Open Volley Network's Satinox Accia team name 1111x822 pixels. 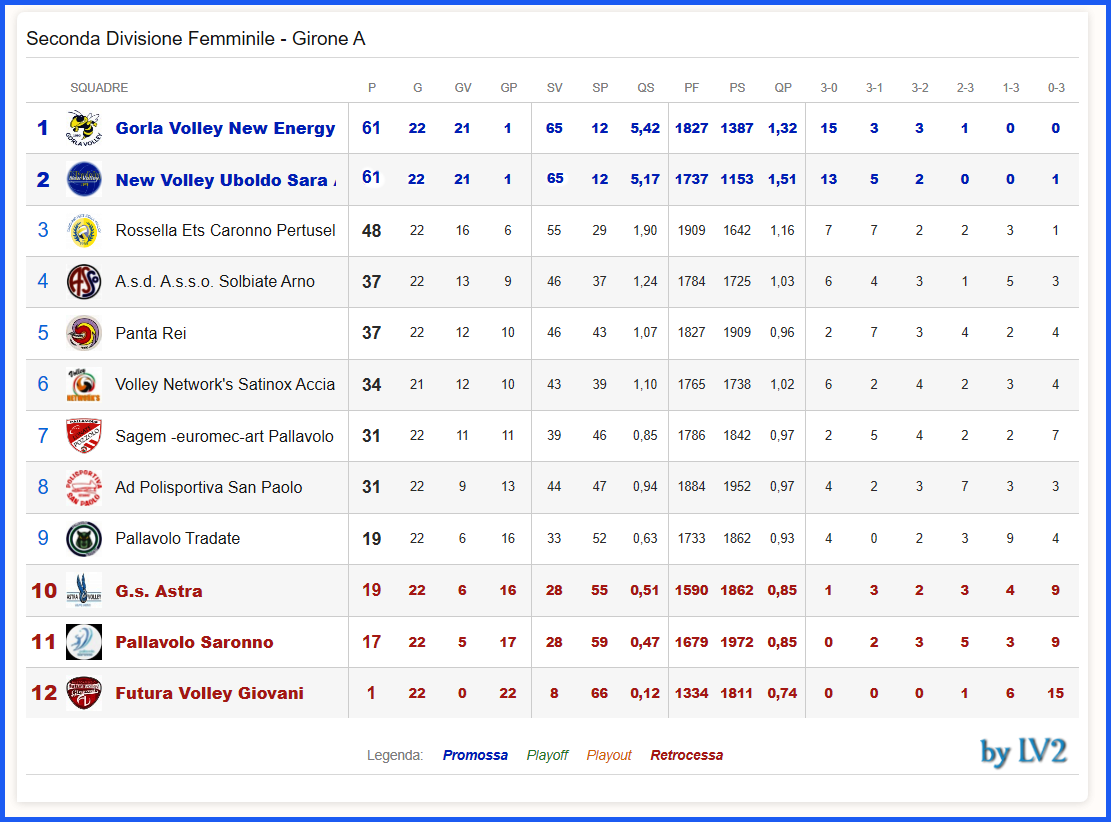225,384
